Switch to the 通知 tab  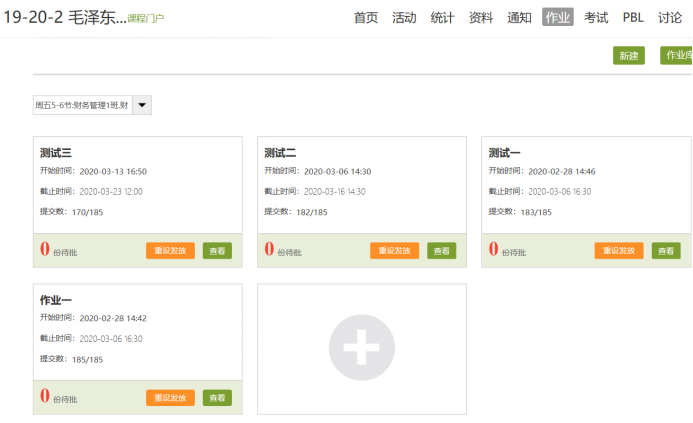tap(519, 18)
